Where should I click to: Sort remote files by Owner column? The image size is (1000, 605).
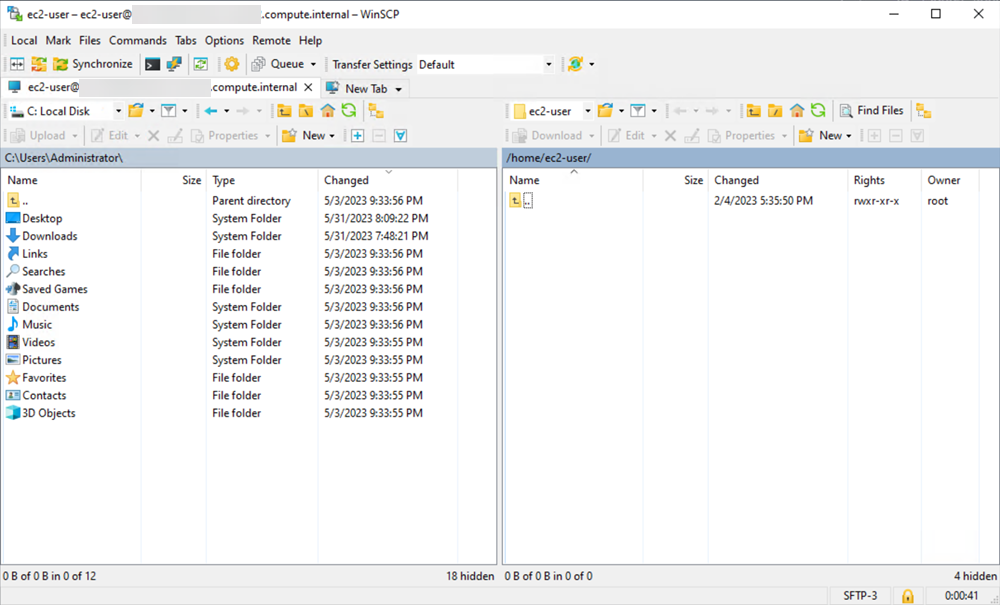pos(950,180)
